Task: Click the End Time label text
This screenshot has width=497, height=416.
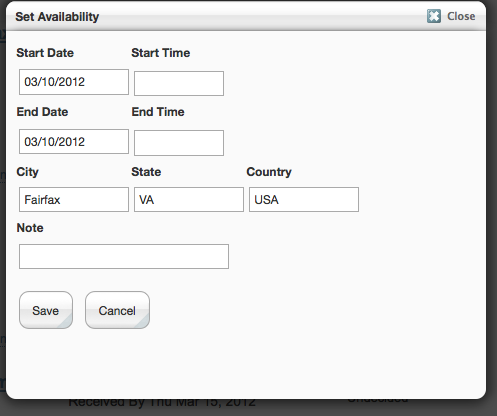Action: [x=158, y=112]
